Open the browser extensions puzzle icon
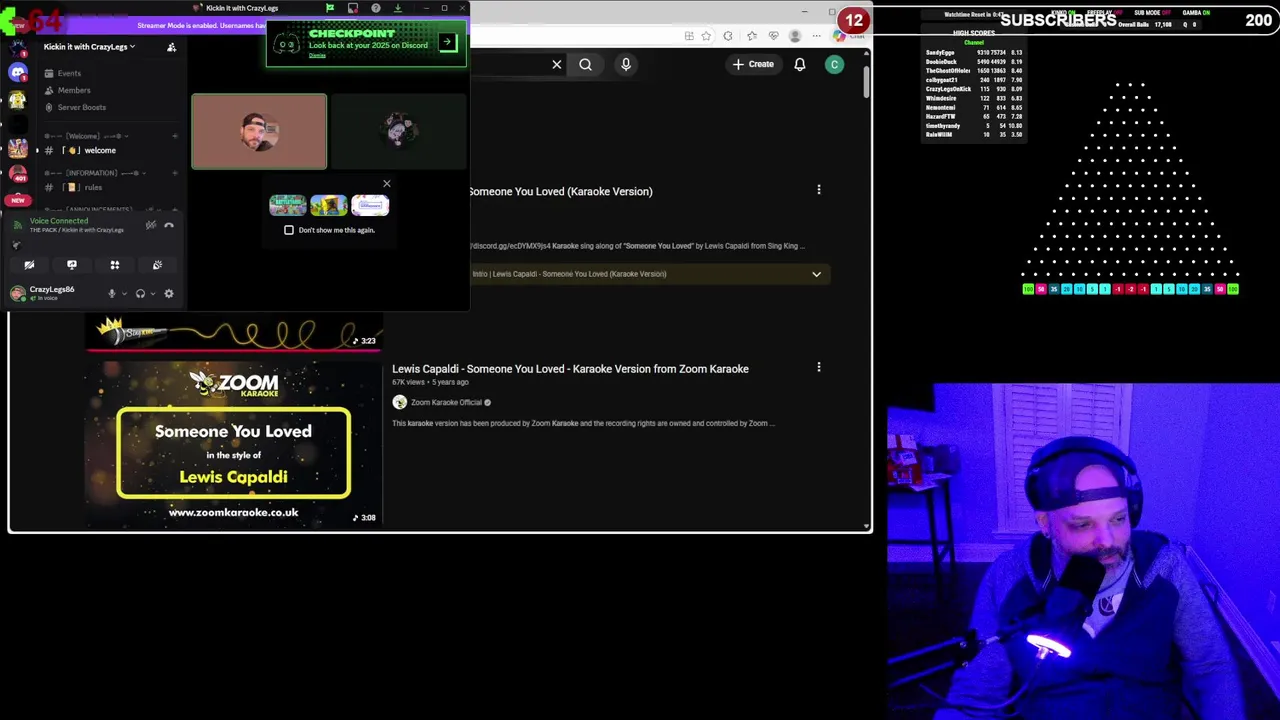This screenshot has height=720, width=1280. click(728, 36)
